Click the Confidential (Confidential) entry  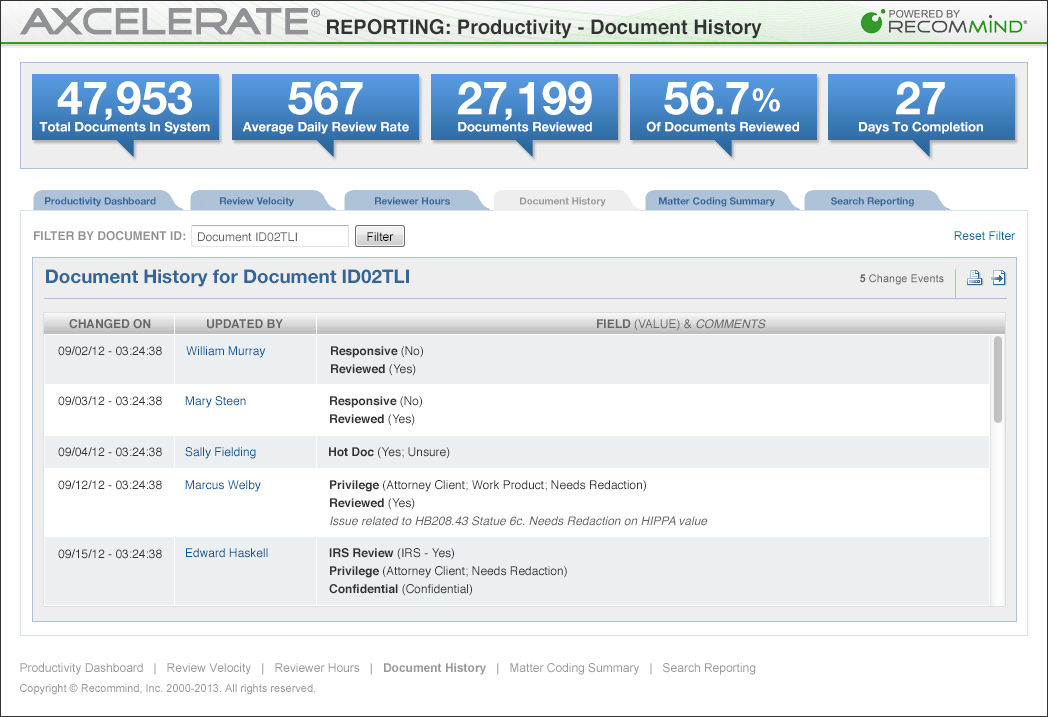point(400,589)
